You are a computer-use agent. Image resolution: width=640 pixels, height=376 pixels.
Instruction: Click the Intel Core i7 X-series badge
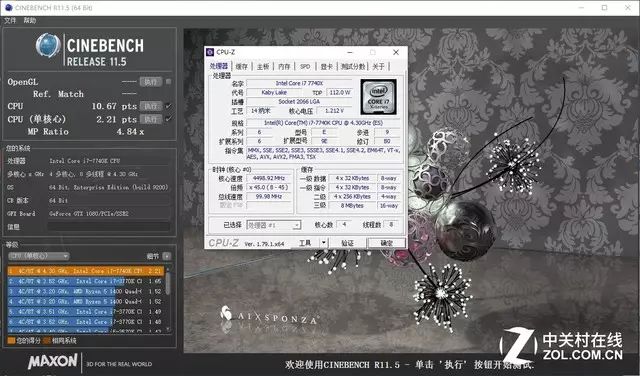tap(378, 97)
